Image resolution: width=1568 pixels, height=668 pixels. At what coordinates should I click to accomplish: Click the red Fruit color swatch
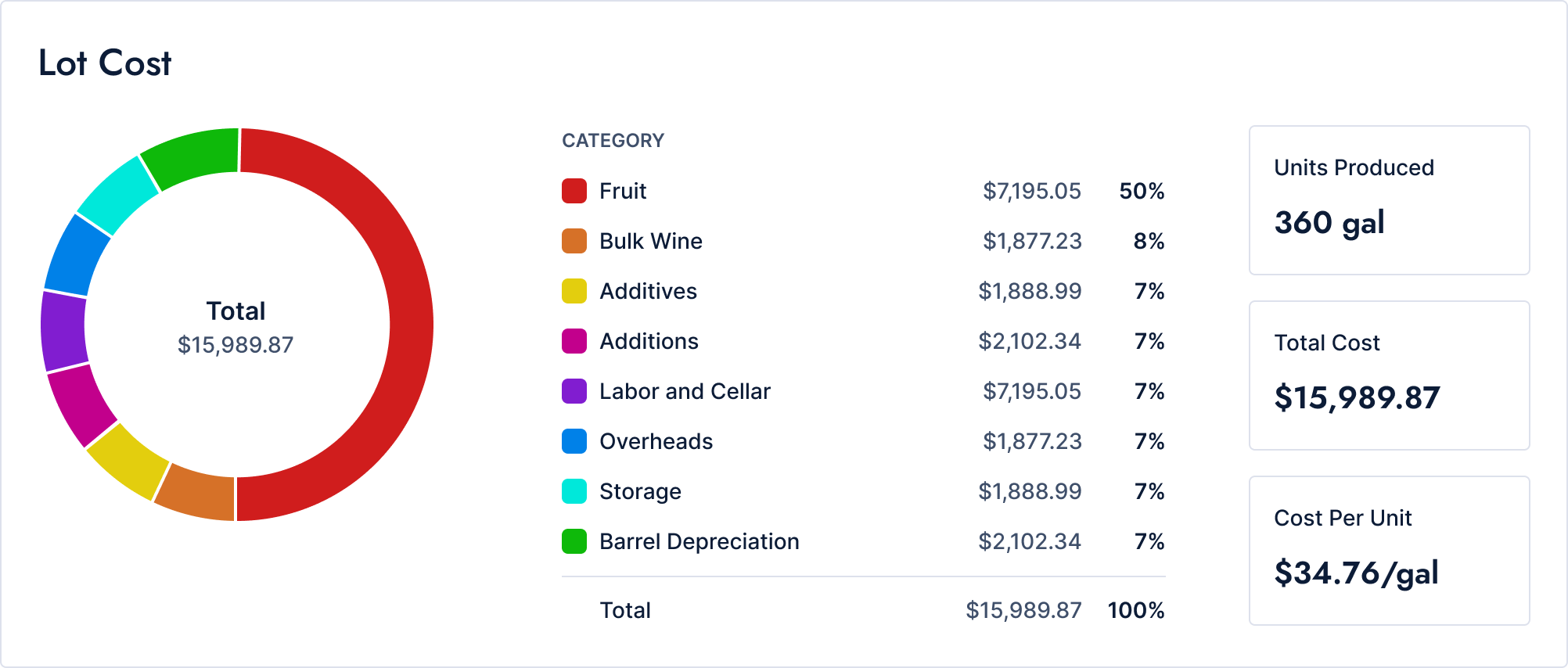[574, 191]
